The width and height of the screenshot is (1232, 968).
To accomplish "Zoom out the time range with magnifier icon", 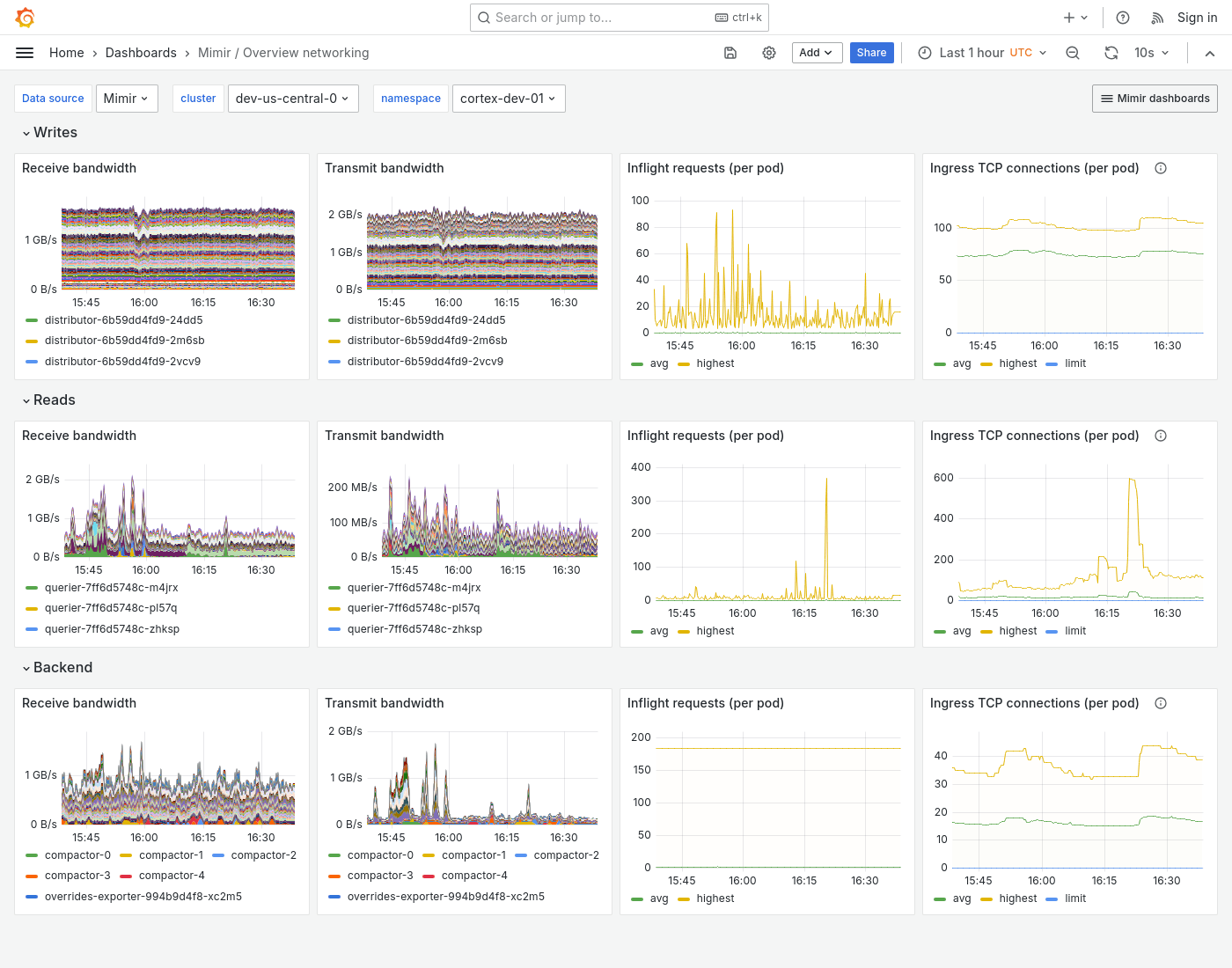I will 1073,53.
